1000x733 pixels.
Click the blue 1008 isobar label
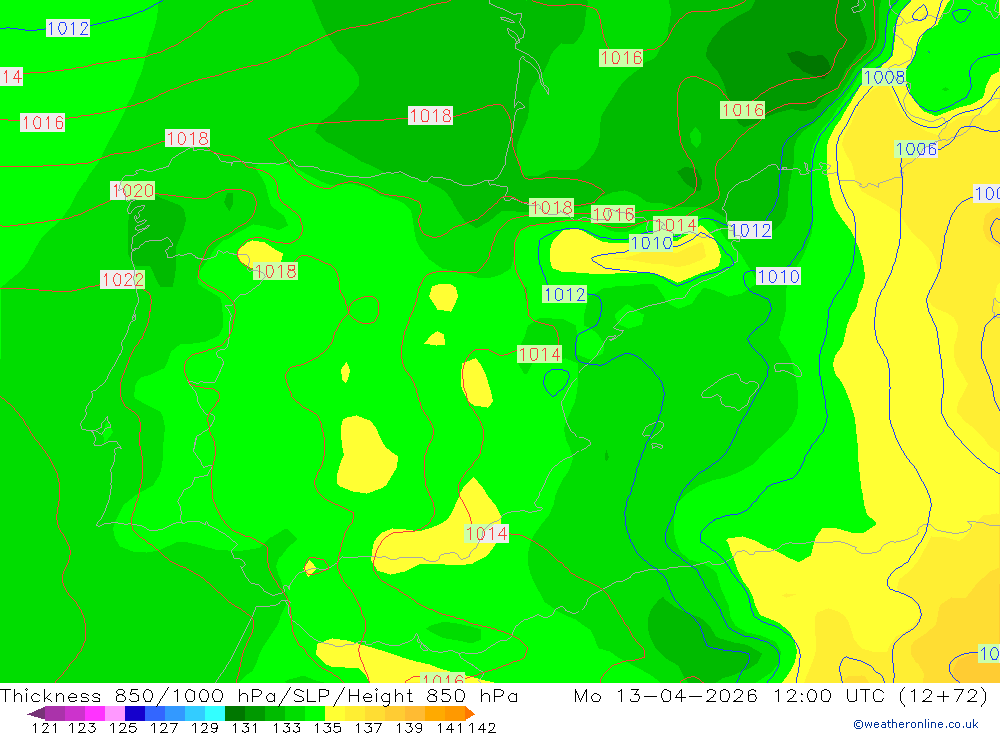coord(884,77)
